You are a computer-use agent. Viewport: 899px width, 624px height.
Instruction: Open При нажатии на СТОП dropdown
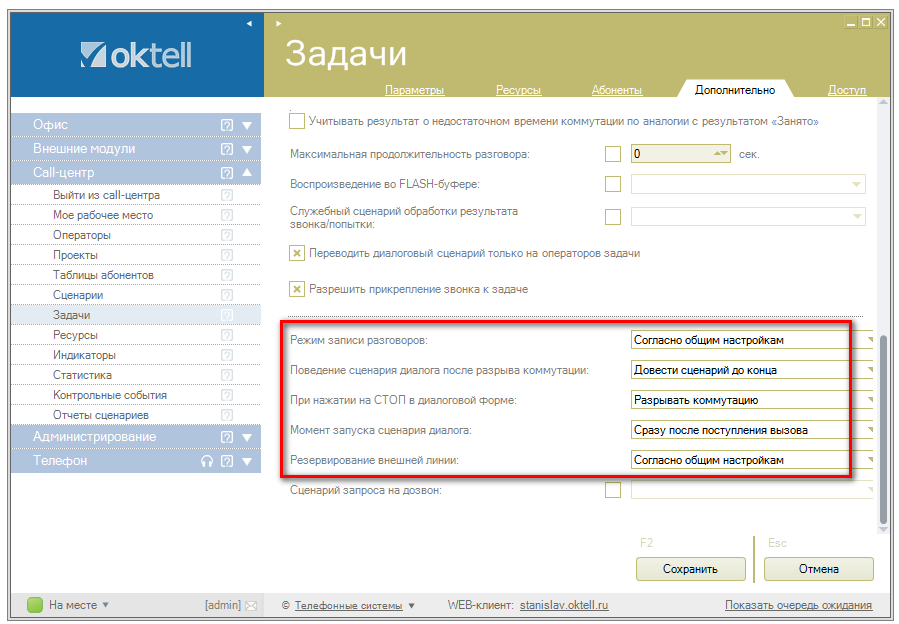(x=752, y=400)
